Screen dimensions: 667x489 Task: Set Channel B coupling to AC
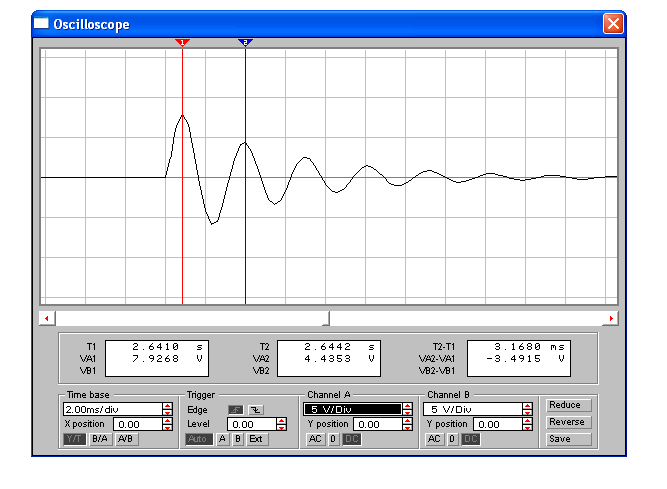click(434, 439)
